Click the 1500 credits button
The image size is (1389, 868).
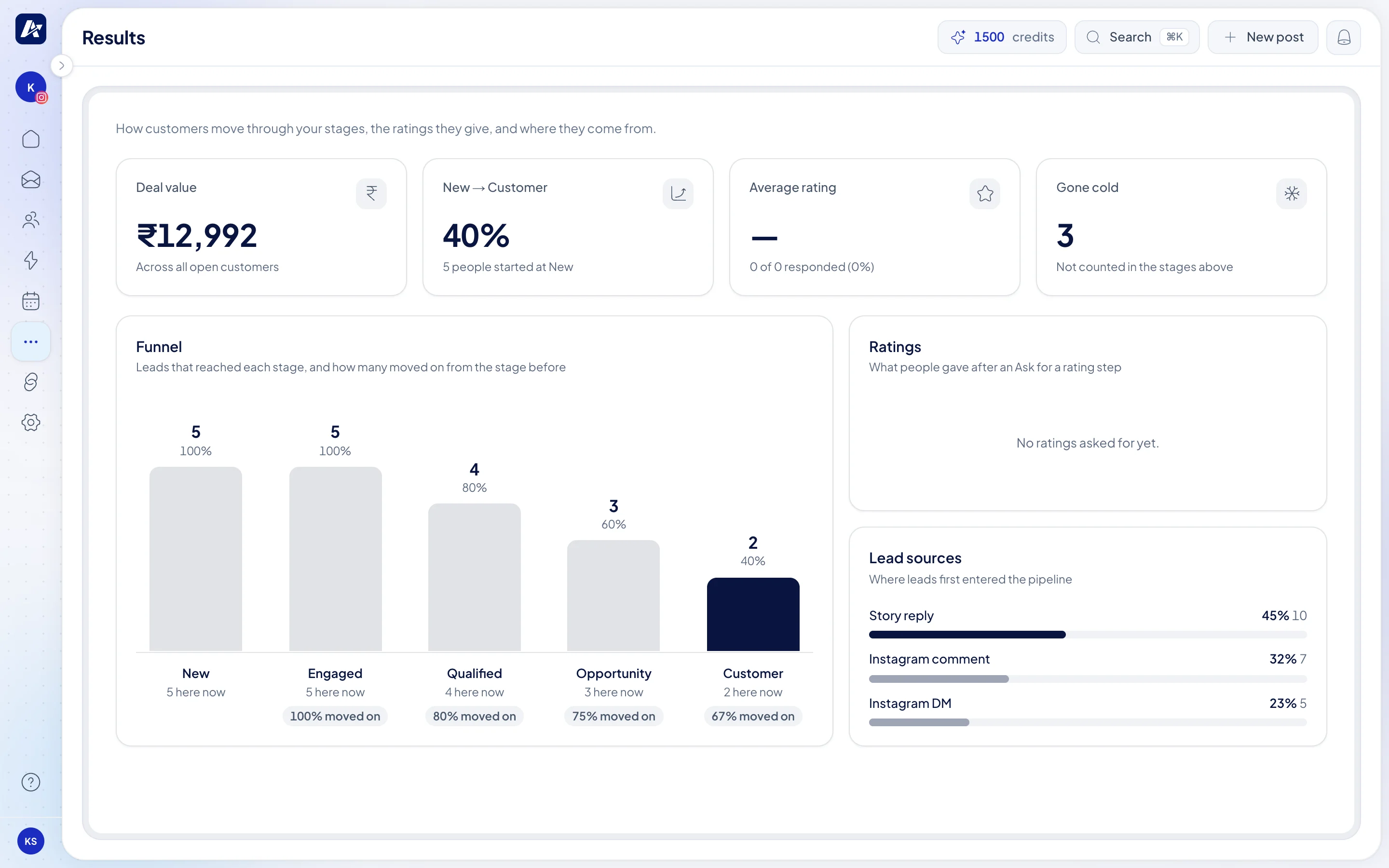click(x=1002, y=37)
